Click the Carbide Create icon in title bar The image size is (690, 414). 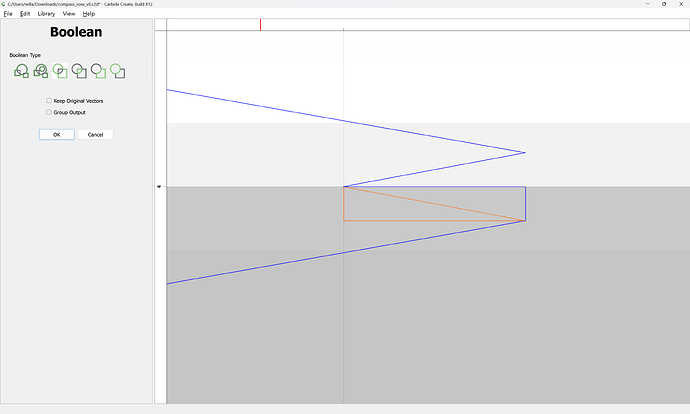click(x=4, y=4)
